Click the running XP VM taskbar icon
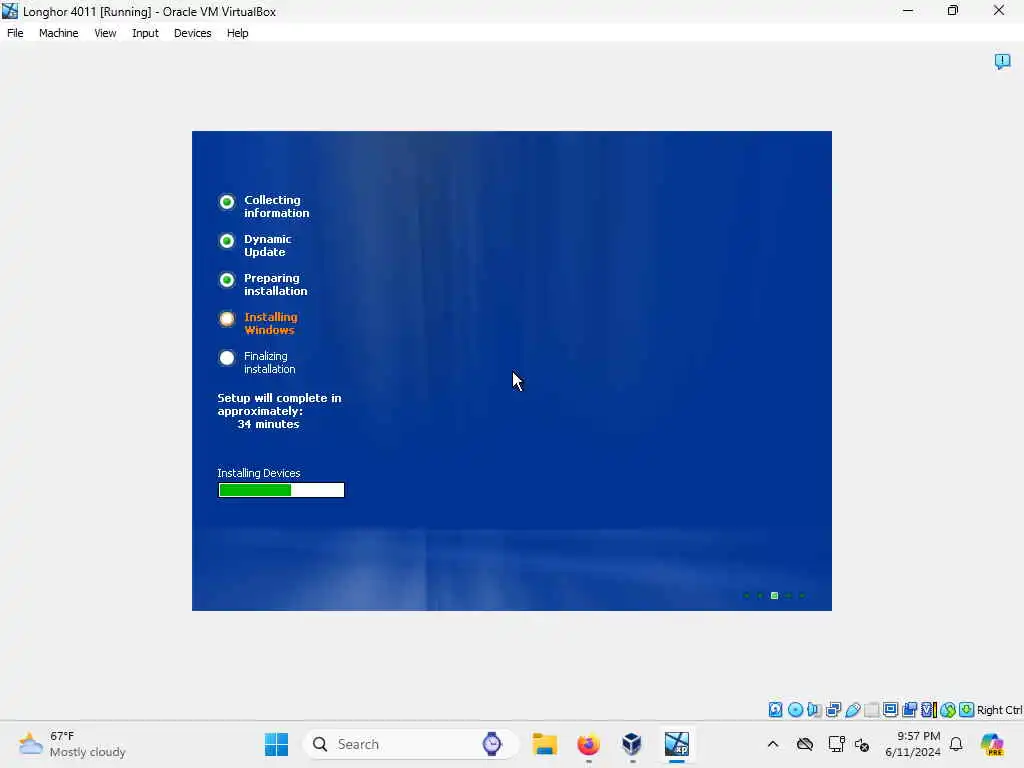This screenshot has height=768, width=1024. point(677,744)
